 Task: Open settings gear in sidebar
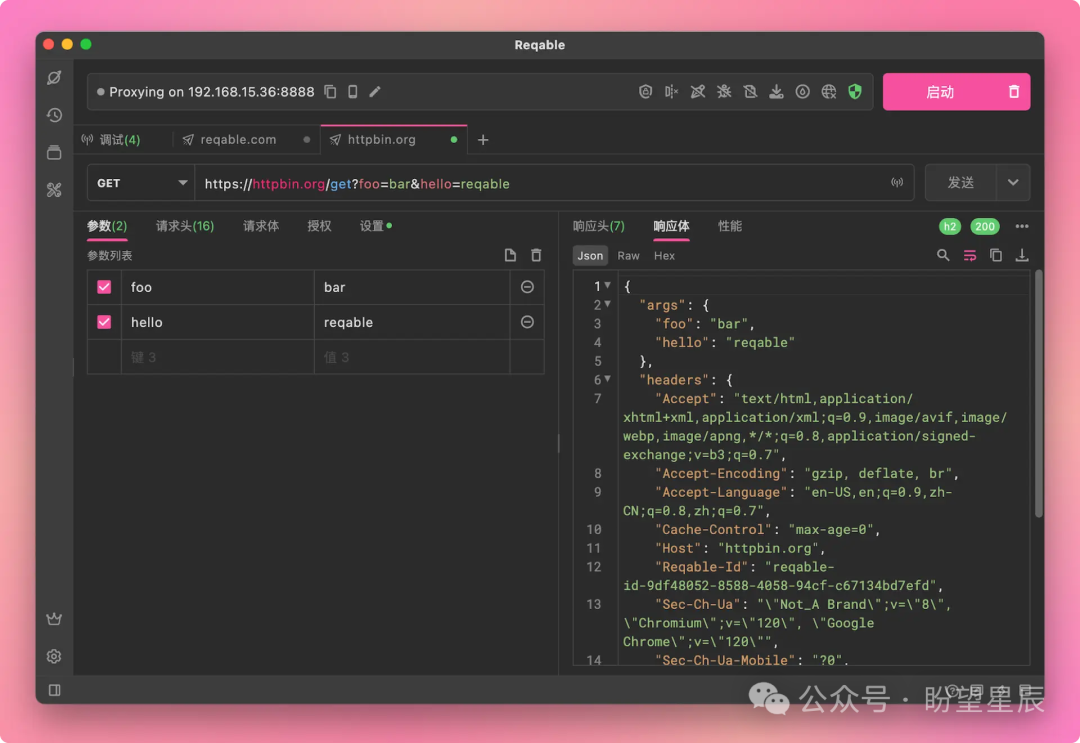point(54,656)
